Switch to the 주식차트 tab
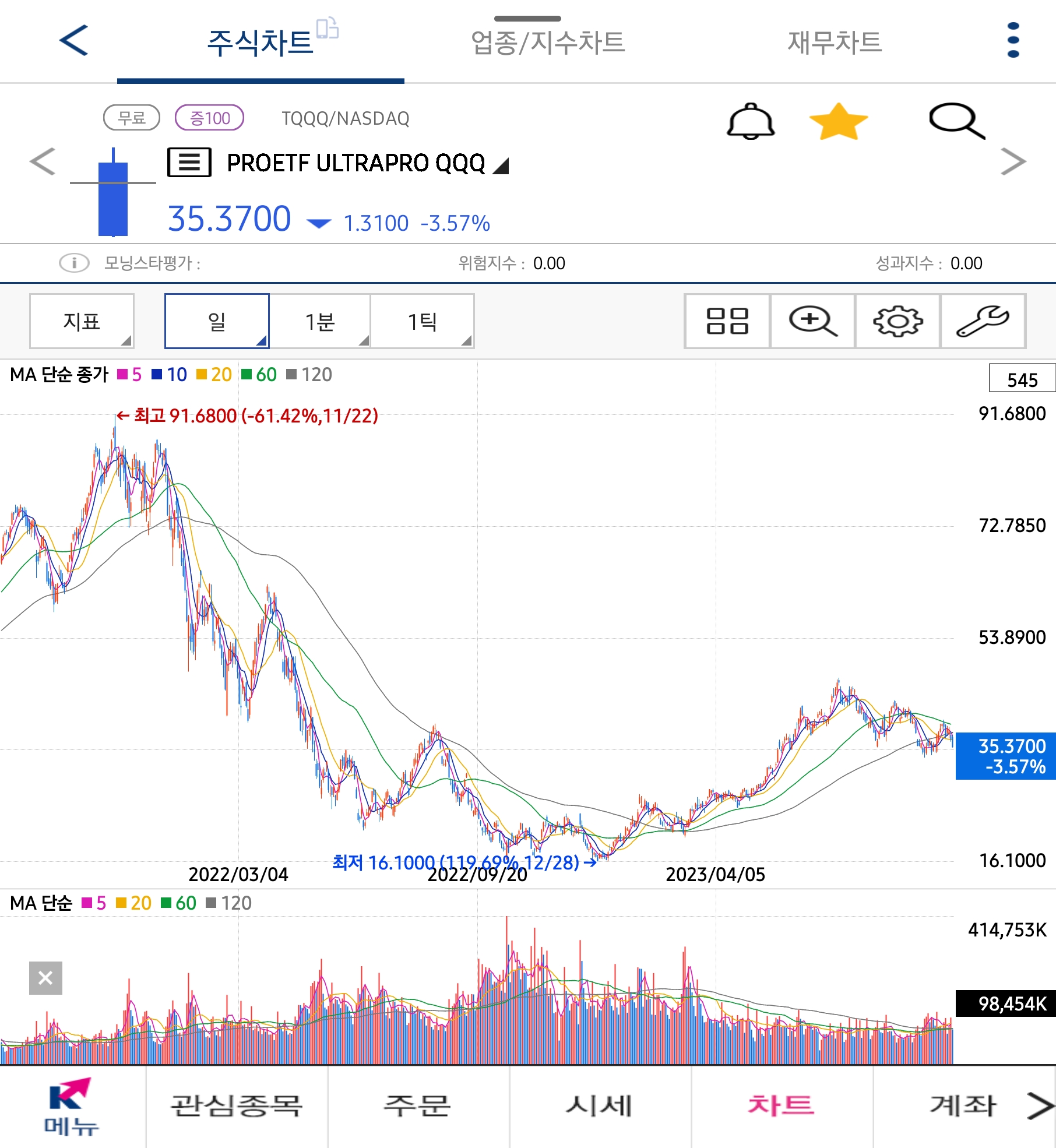Screen dimensions: 1056x1148 [261, 43]
